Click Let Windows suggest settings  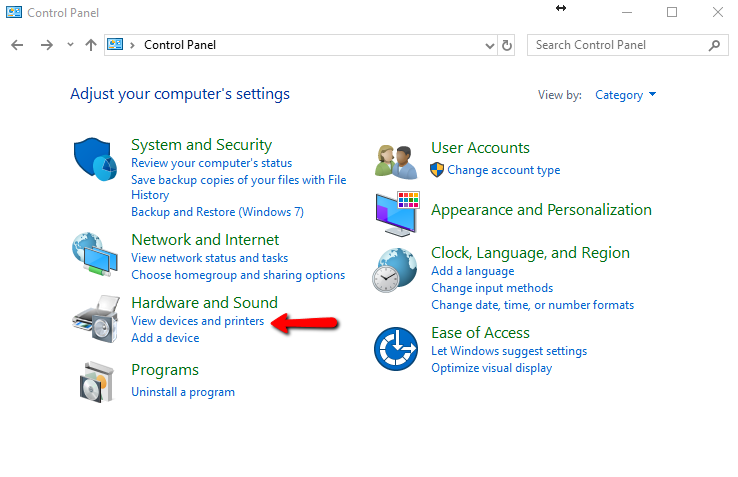(509, 351)
